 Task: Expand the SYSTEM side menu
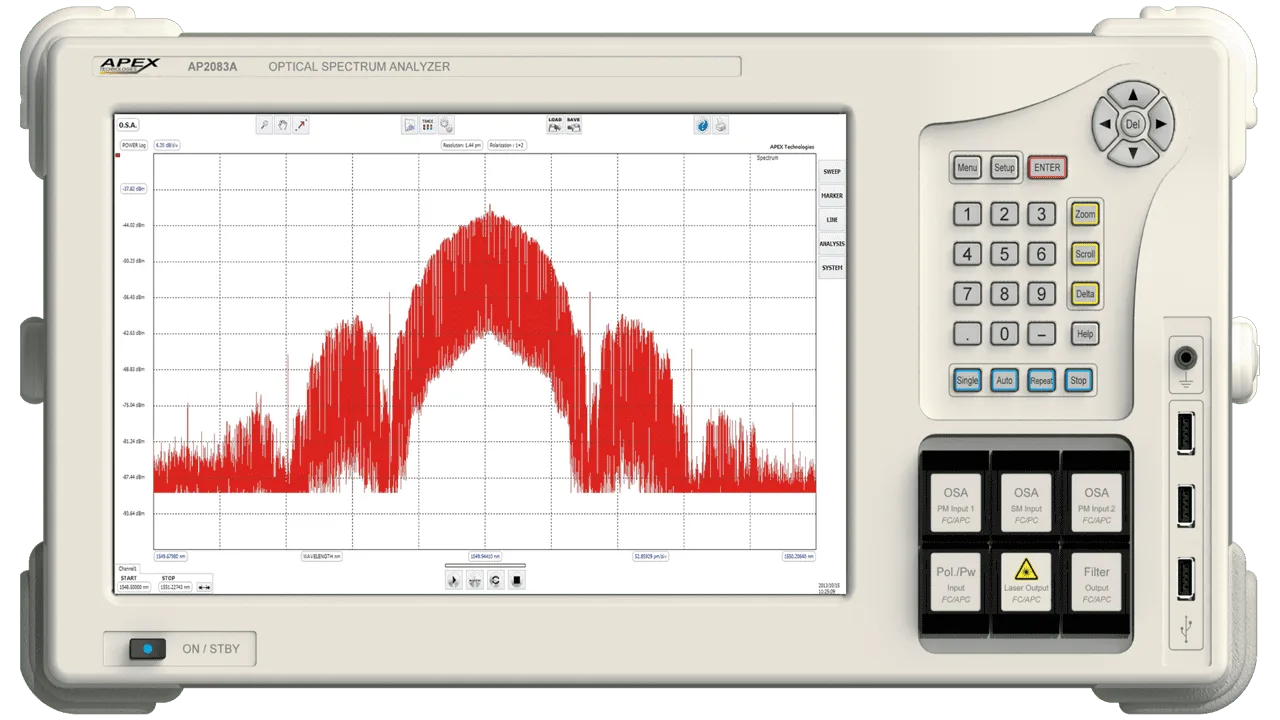(x=831, y=268)
